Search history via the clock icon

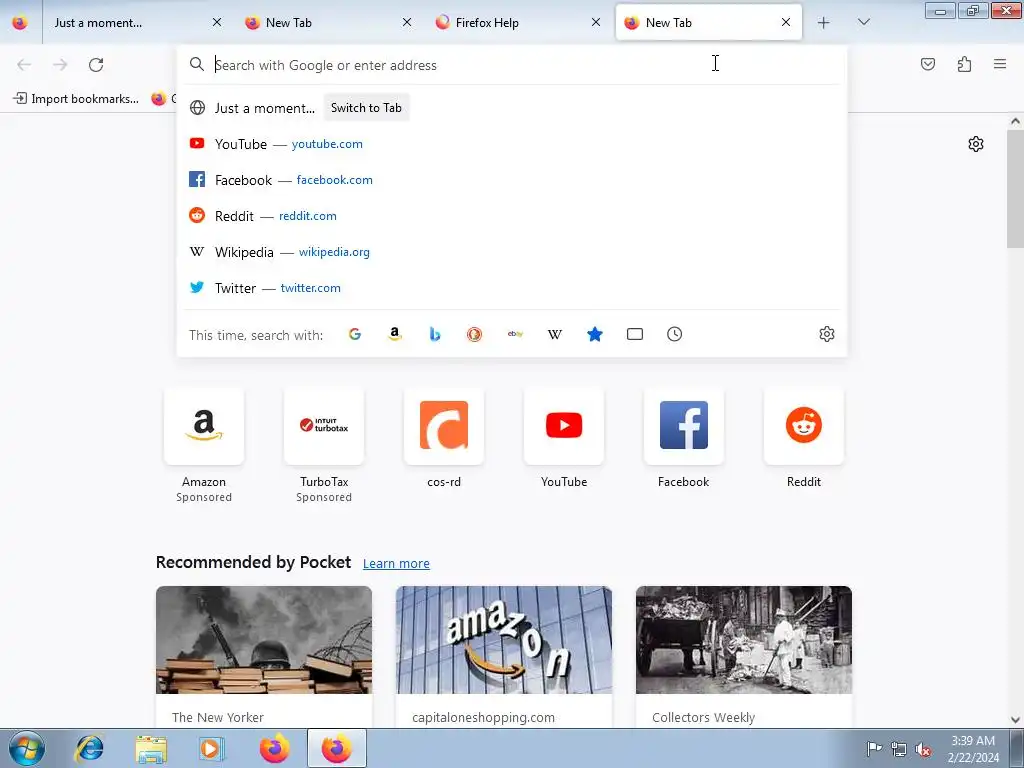click(x=675, y=334)
